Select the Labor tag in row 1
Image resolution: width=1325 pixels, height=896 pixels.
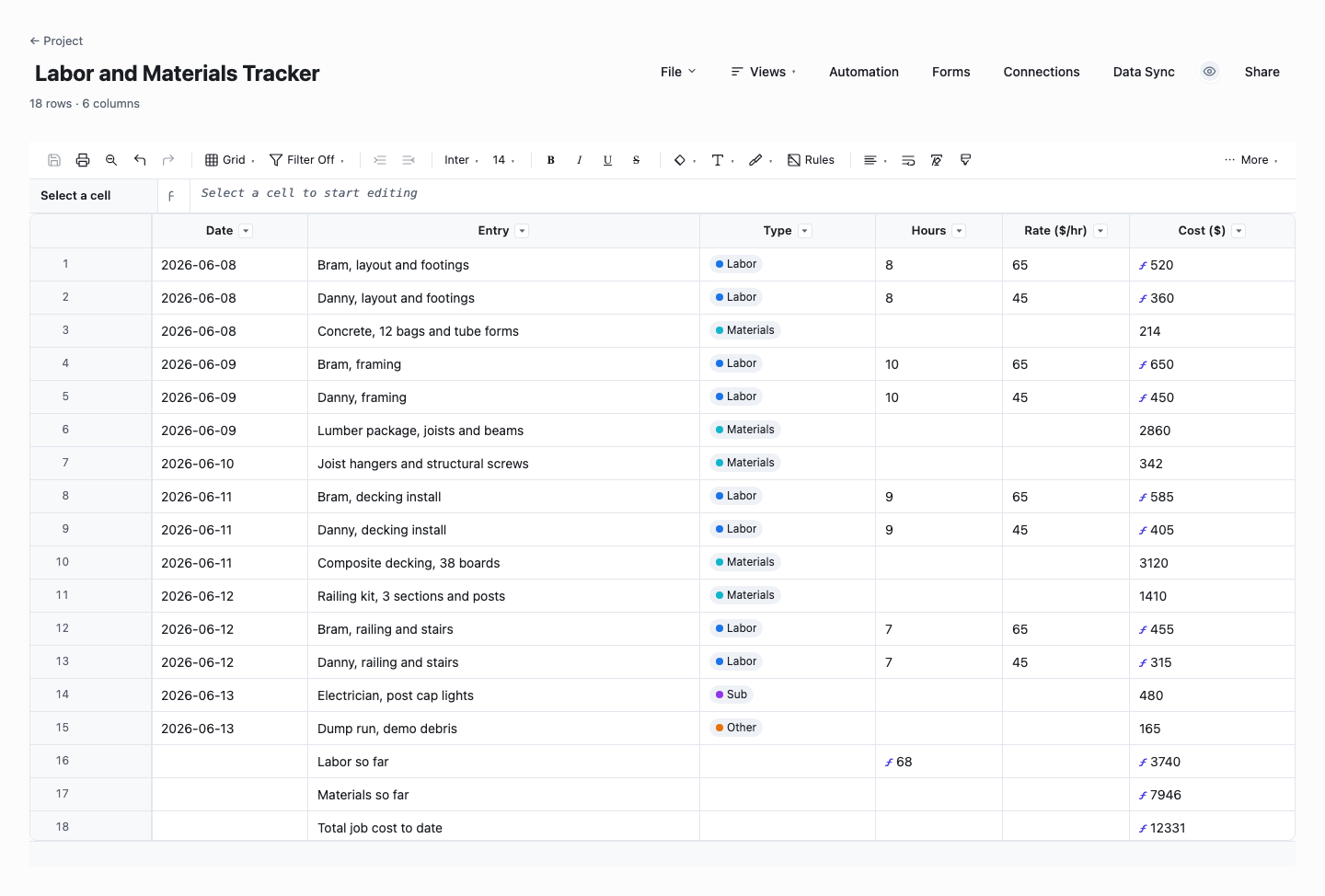736,264
